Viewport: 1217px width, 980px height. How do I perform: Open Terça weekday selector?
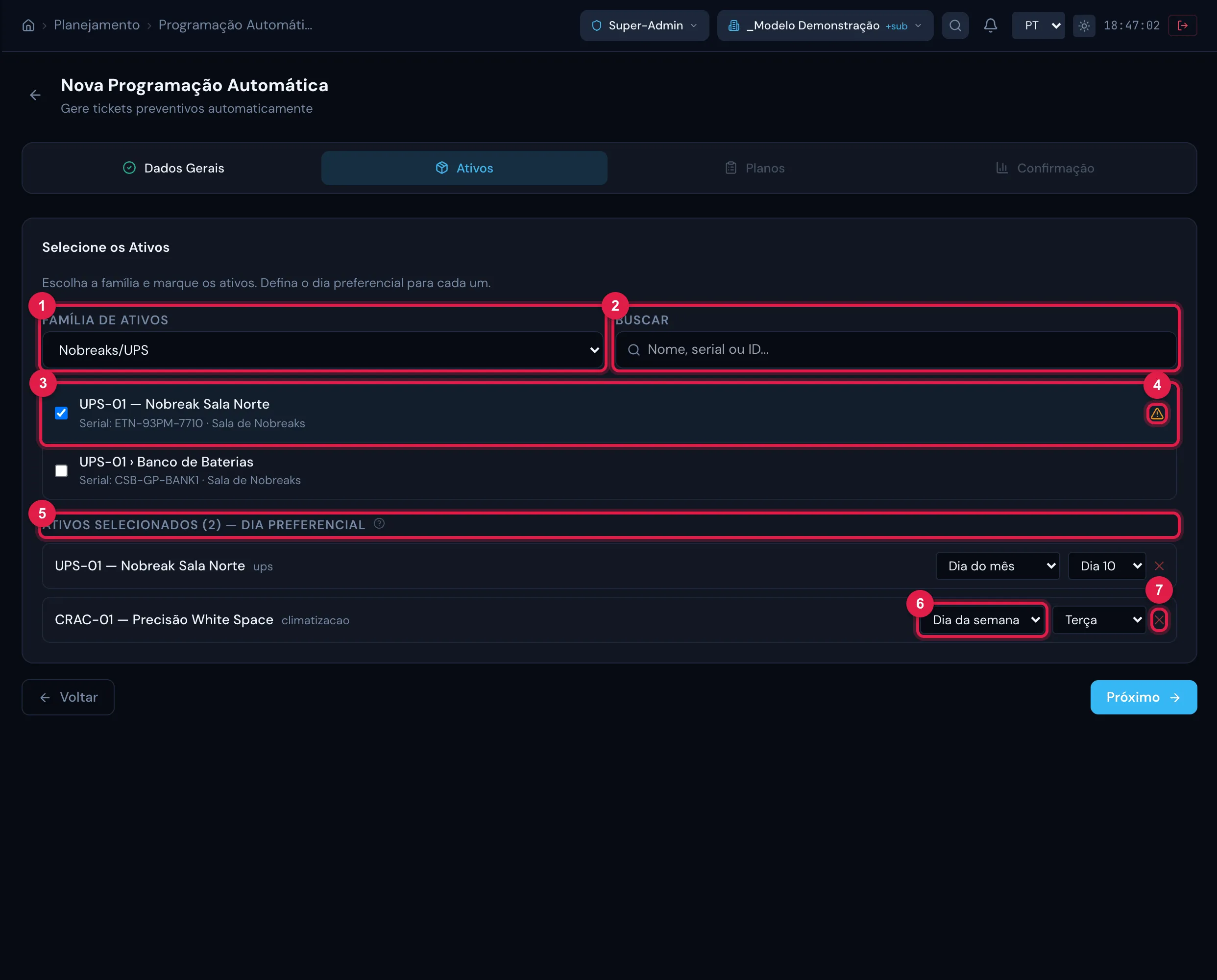pyautogui.click(x=1099, y=620)
